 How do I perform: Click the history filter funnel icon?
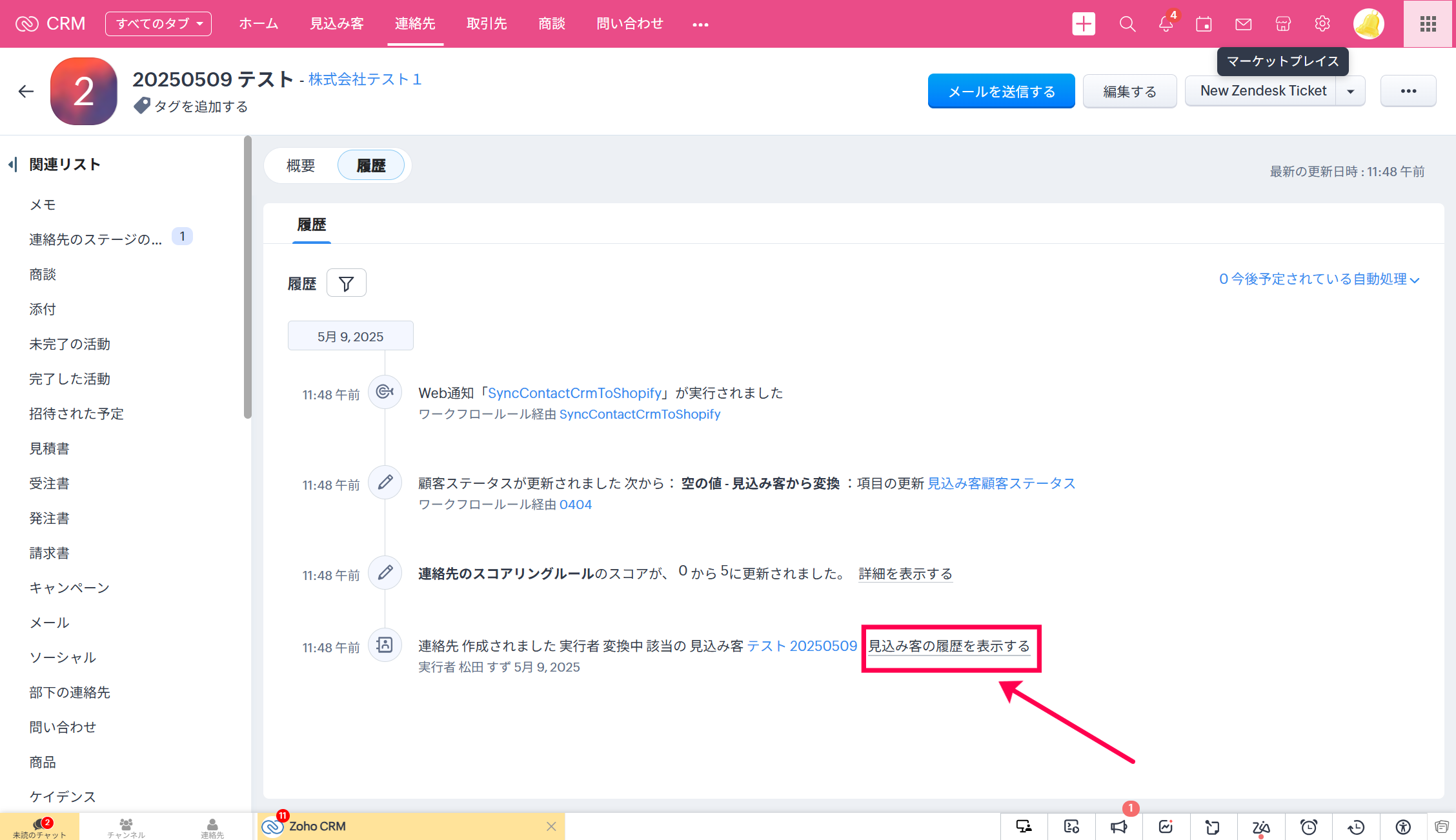(x=347, y=283)
